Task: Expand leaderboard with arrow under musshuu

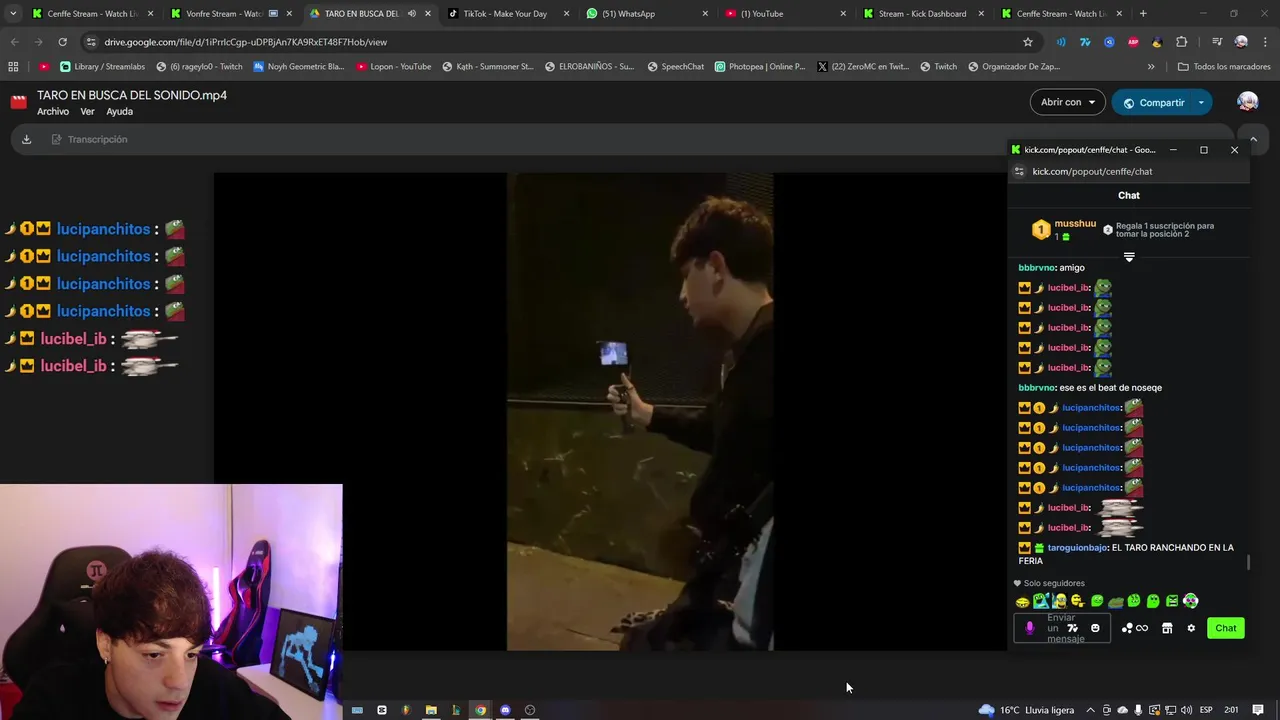Action: 1129,257
